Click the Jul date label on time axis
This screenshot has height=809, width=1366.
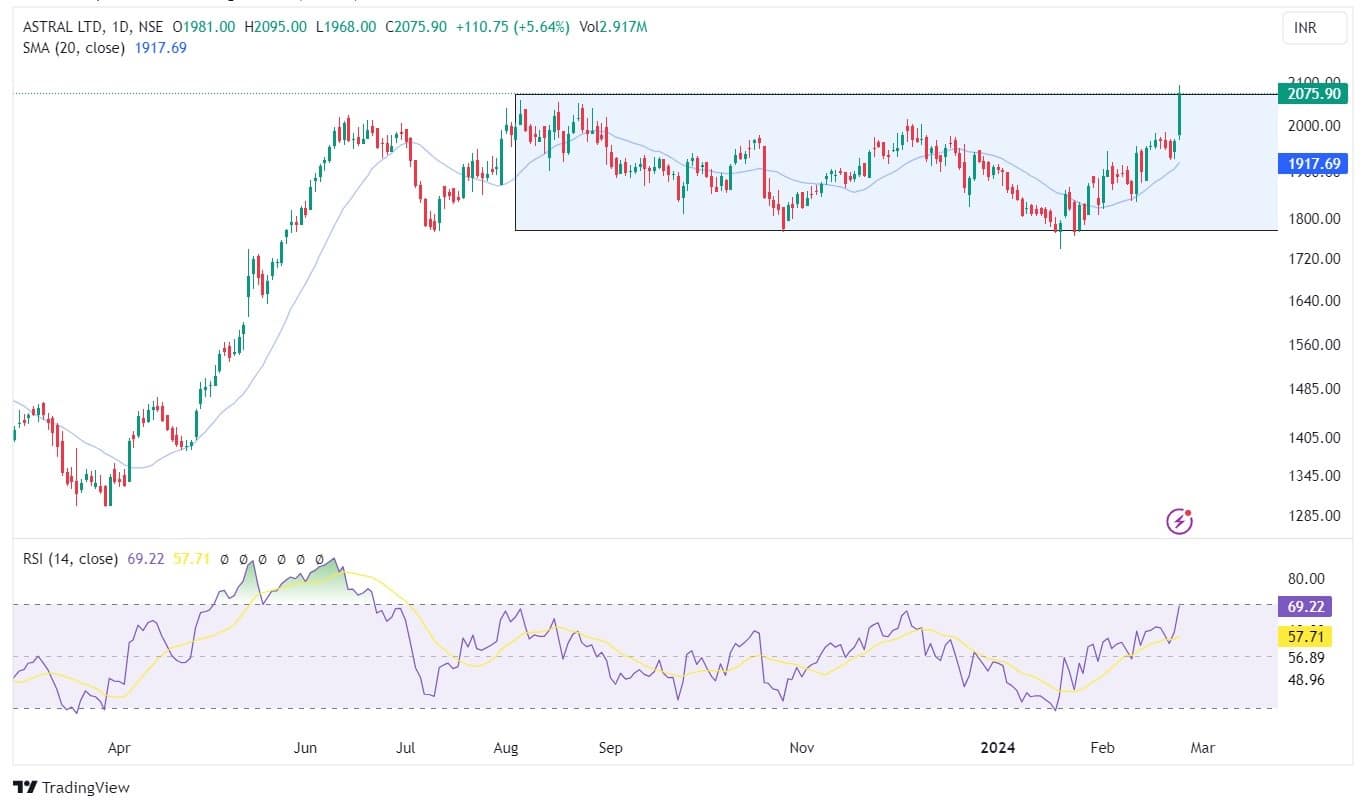point(406,748)
